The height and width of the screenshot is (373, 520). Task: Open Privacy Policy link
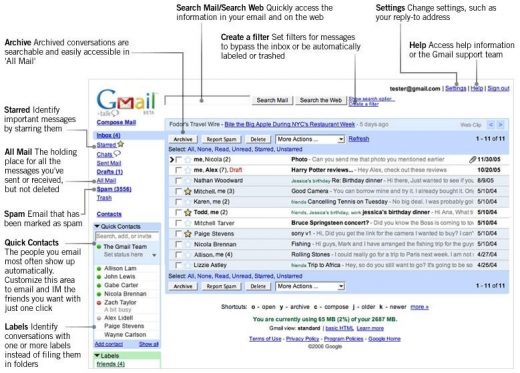302,339
